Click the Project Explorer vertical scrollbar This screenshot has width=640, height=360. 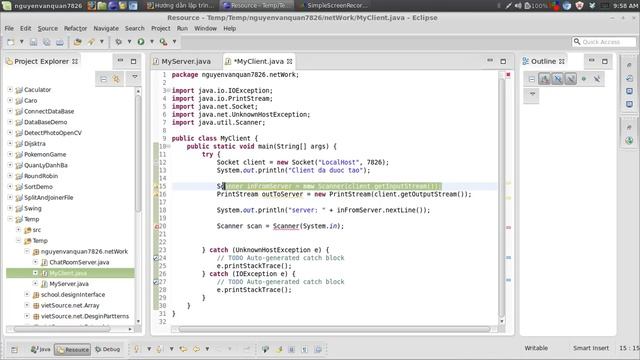[138, 153]
